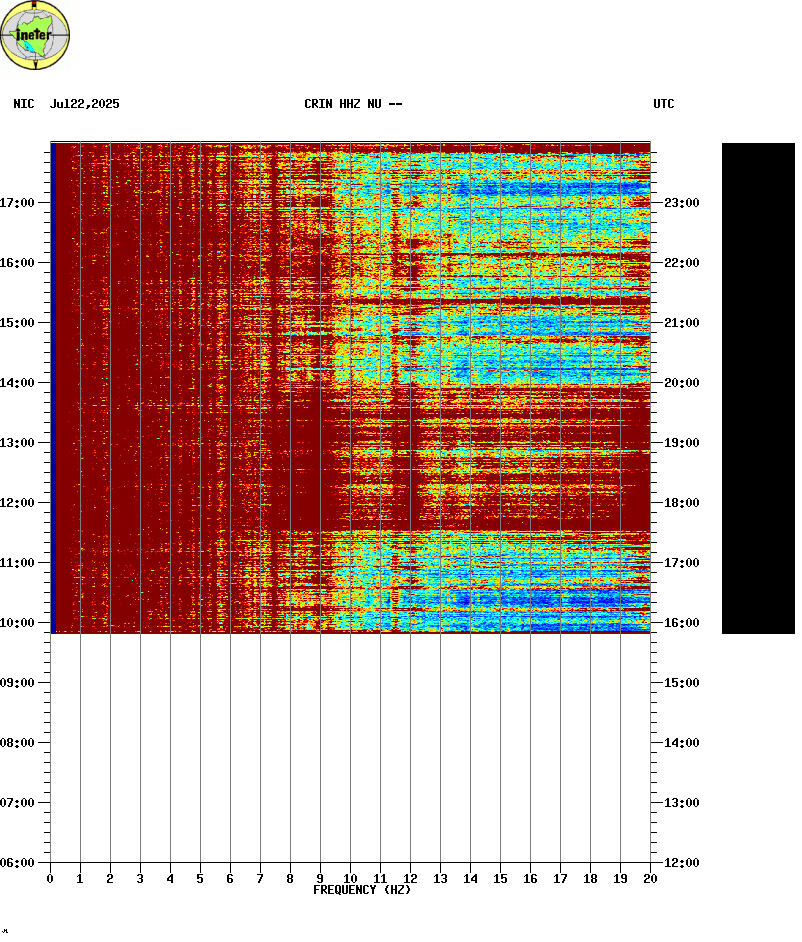The height and width of the screenshot is (942, 802).
Task: Click the 13:00 UTC label on the right axis
Action: [x=682, y=803]
